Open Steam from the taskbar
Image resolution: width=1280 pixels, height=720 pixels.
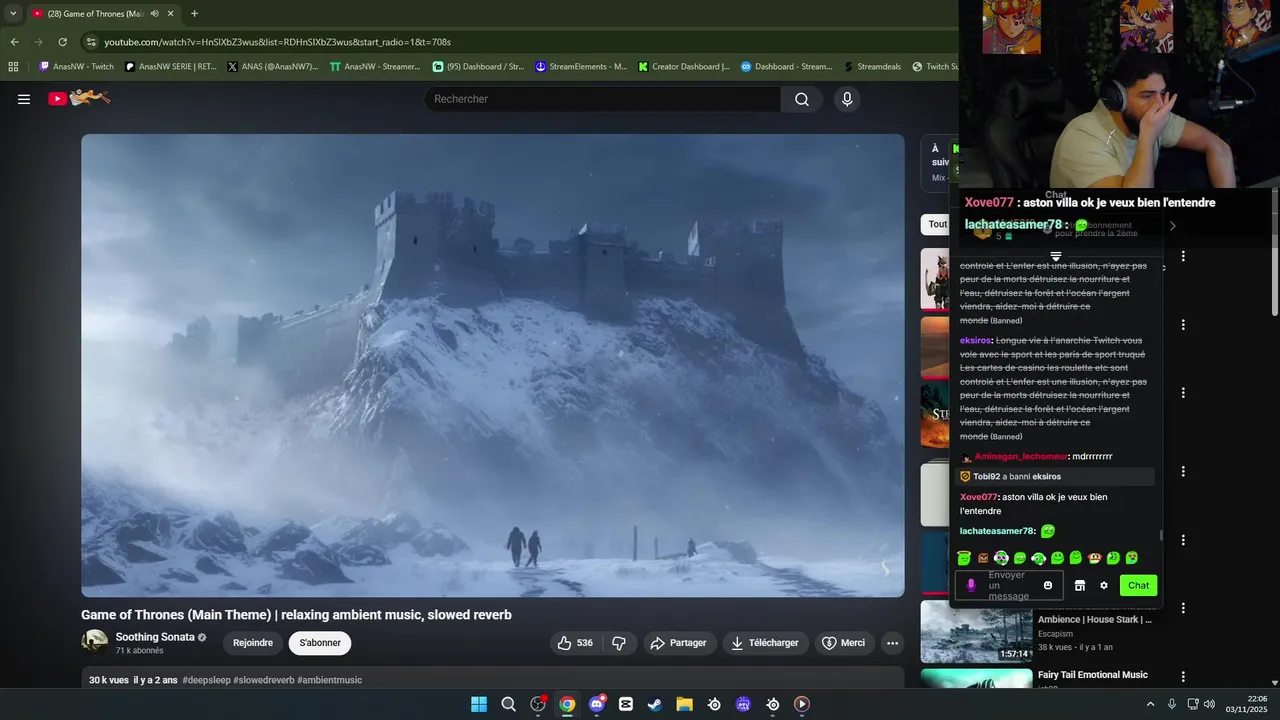(x=655, y=704)
